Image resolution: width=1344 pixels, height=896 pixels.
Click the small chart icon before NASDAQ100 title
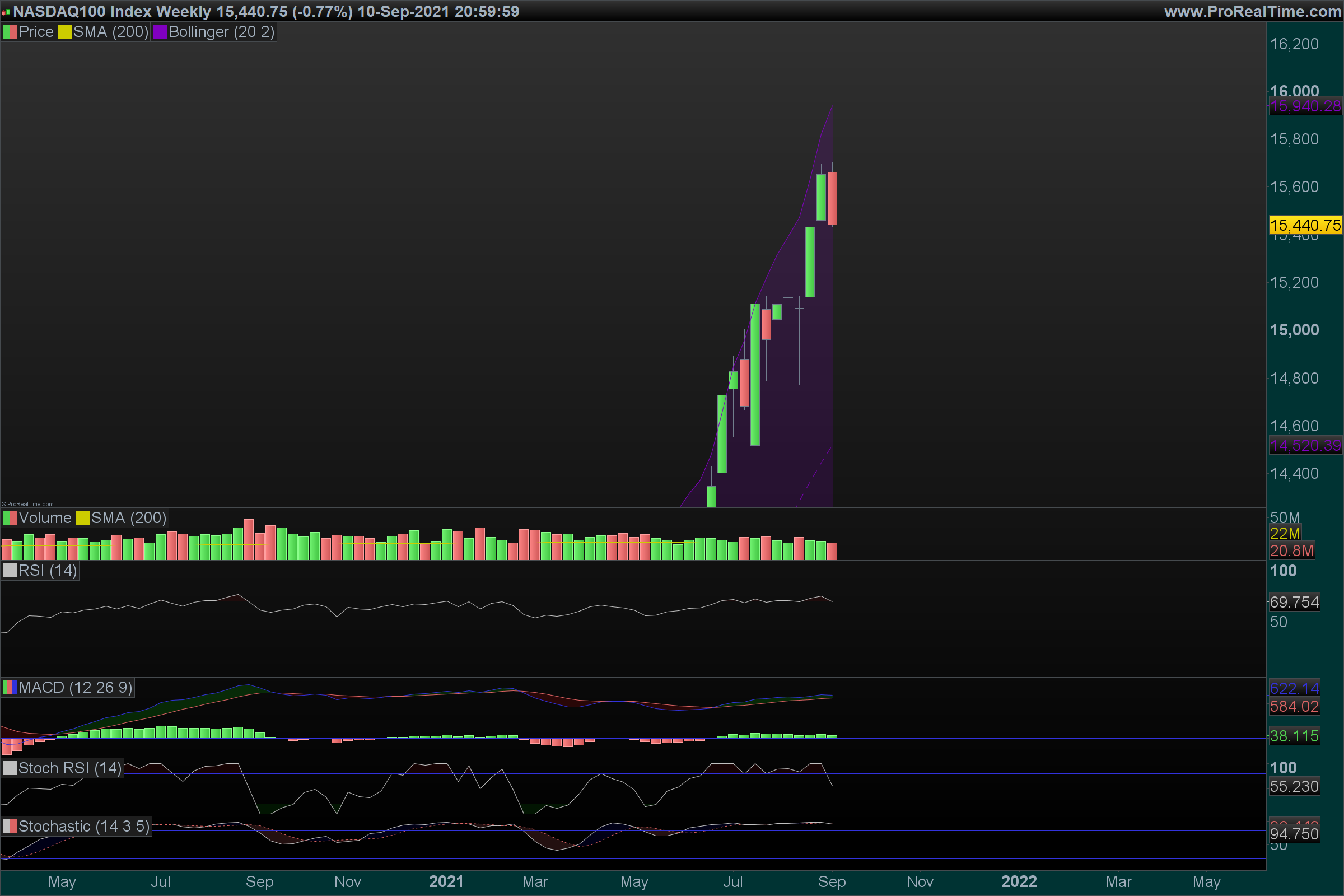[6, 11]
